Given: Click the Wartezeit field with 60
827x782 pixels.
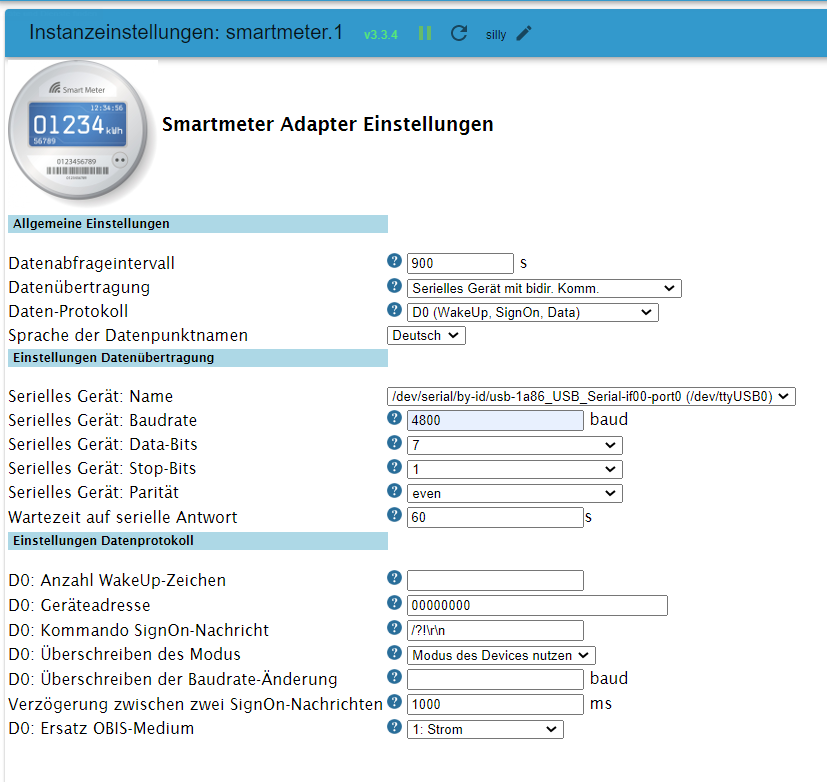Looking at the screenshot, I should [x=495, y=517].
